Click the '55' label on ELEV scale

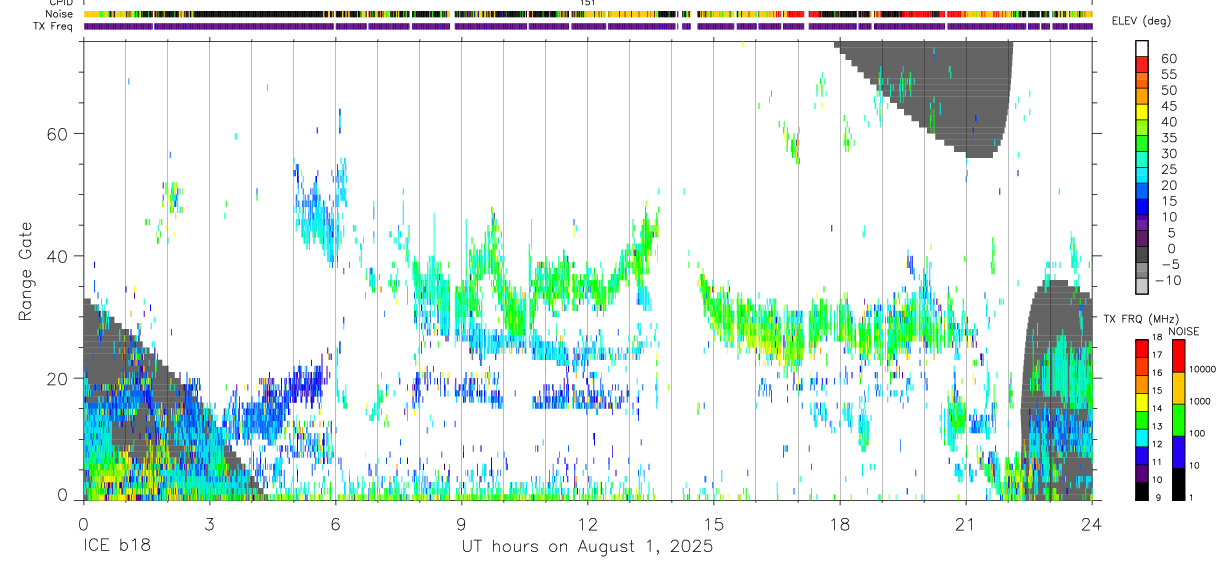[x=1168, y=75]
